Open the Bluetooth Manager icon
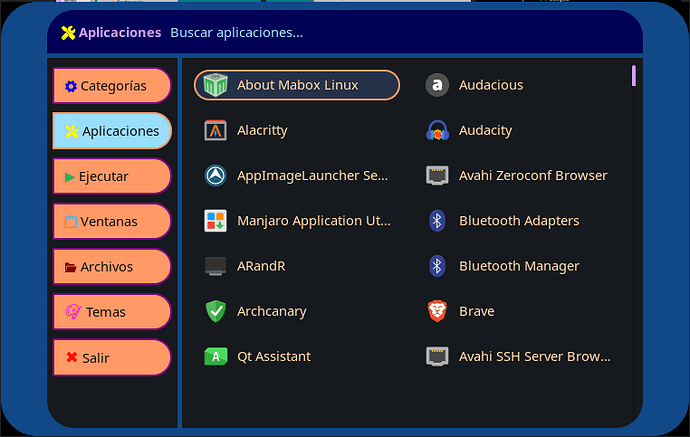The height and width of the screenshot is (437, 690). (437, 266)
